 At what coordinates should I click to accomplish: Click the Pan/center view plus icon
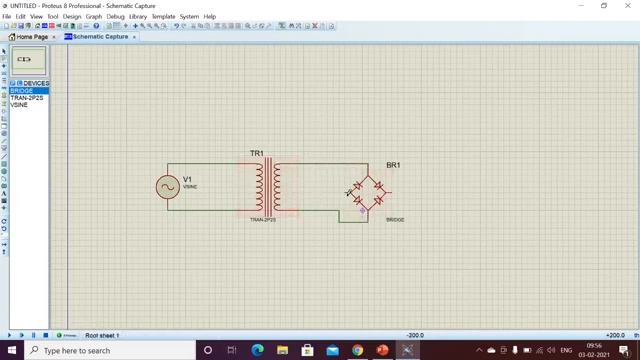135,26
